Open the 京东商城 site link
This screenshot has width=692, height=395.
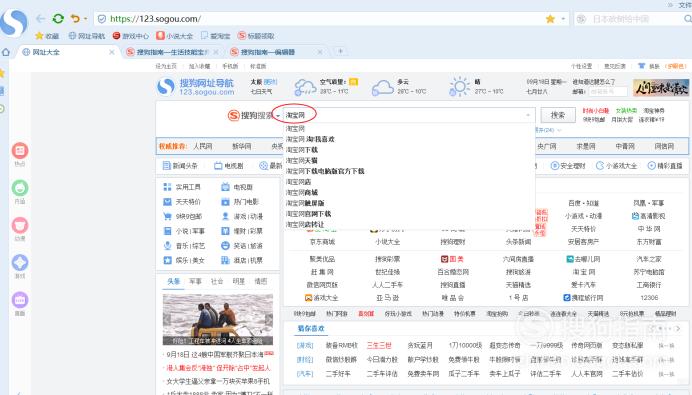322,242
